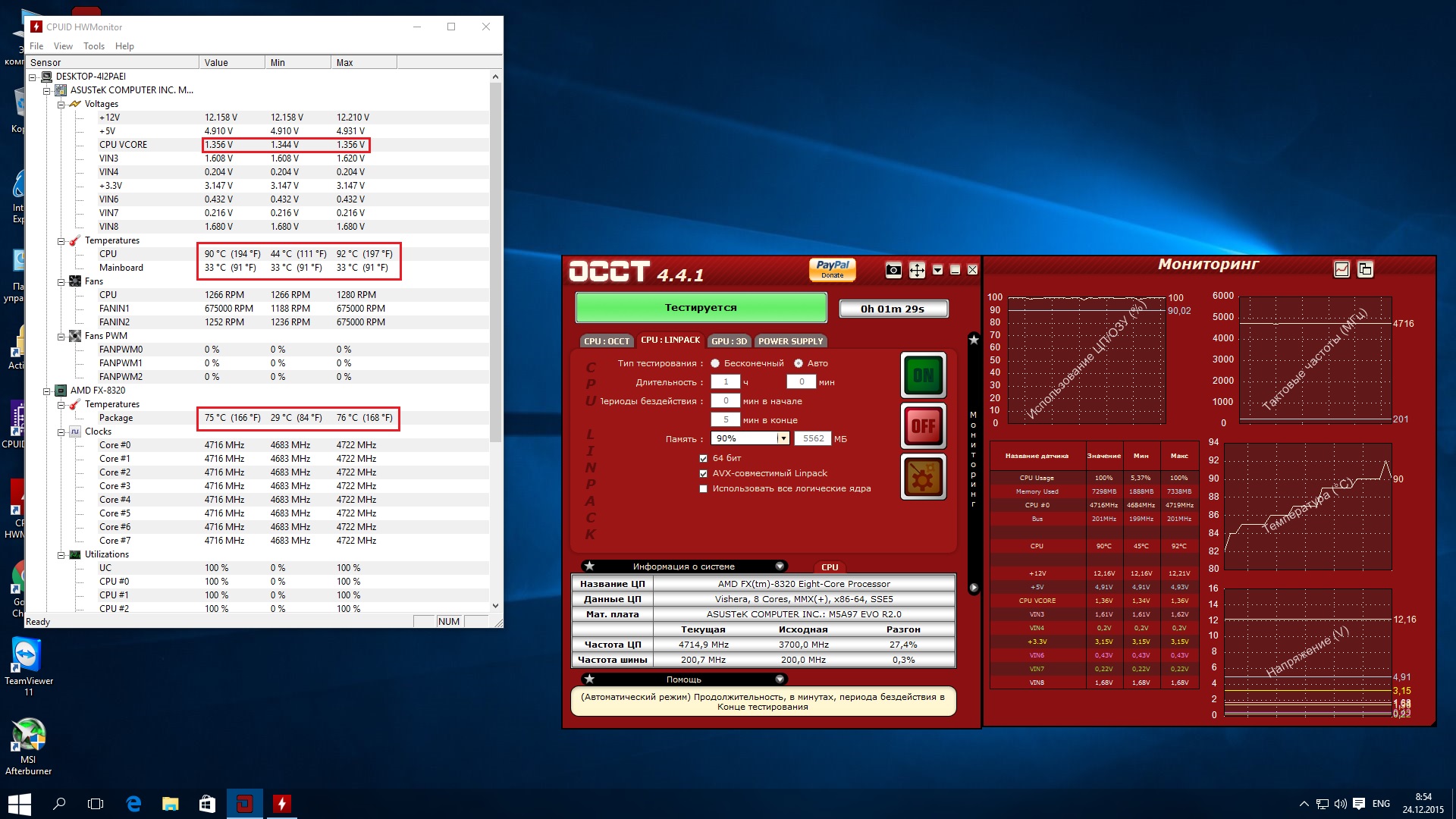This screenshot has width=1456, height=819.
Task: Switch to the POWER SUPPLY tab
Action: tap(790, 341)
